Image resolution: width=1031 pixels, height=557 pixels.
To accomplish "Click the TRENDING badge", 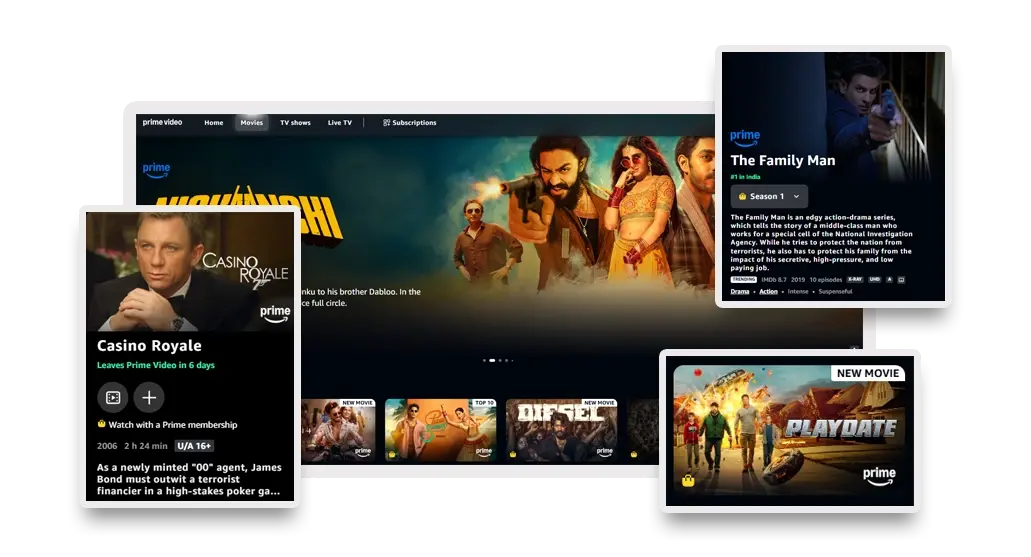I will (x=744, y=279).
